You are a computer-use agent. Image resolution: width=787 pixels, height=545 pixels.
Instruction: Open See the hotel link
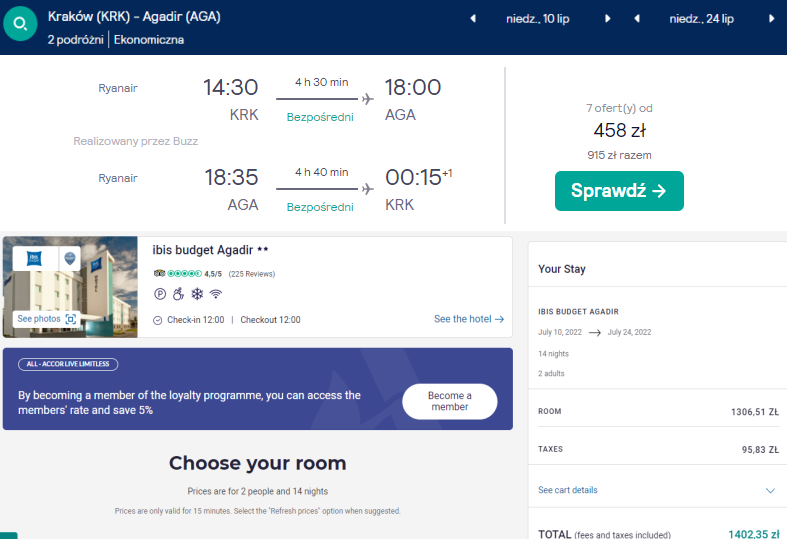coord(469,319)
